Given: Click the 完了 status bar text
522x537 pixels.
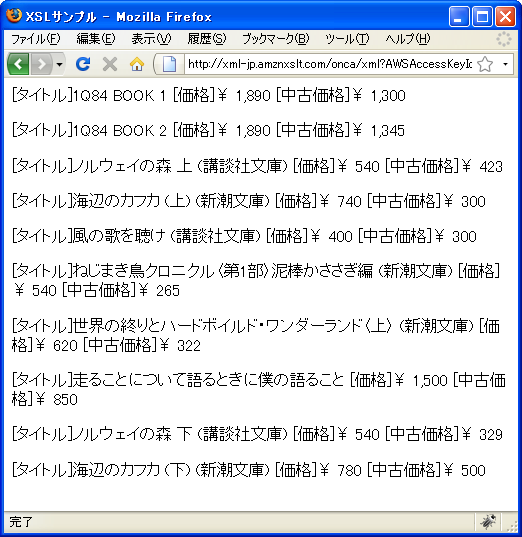Looking at the screenshot, I should 21,522.
